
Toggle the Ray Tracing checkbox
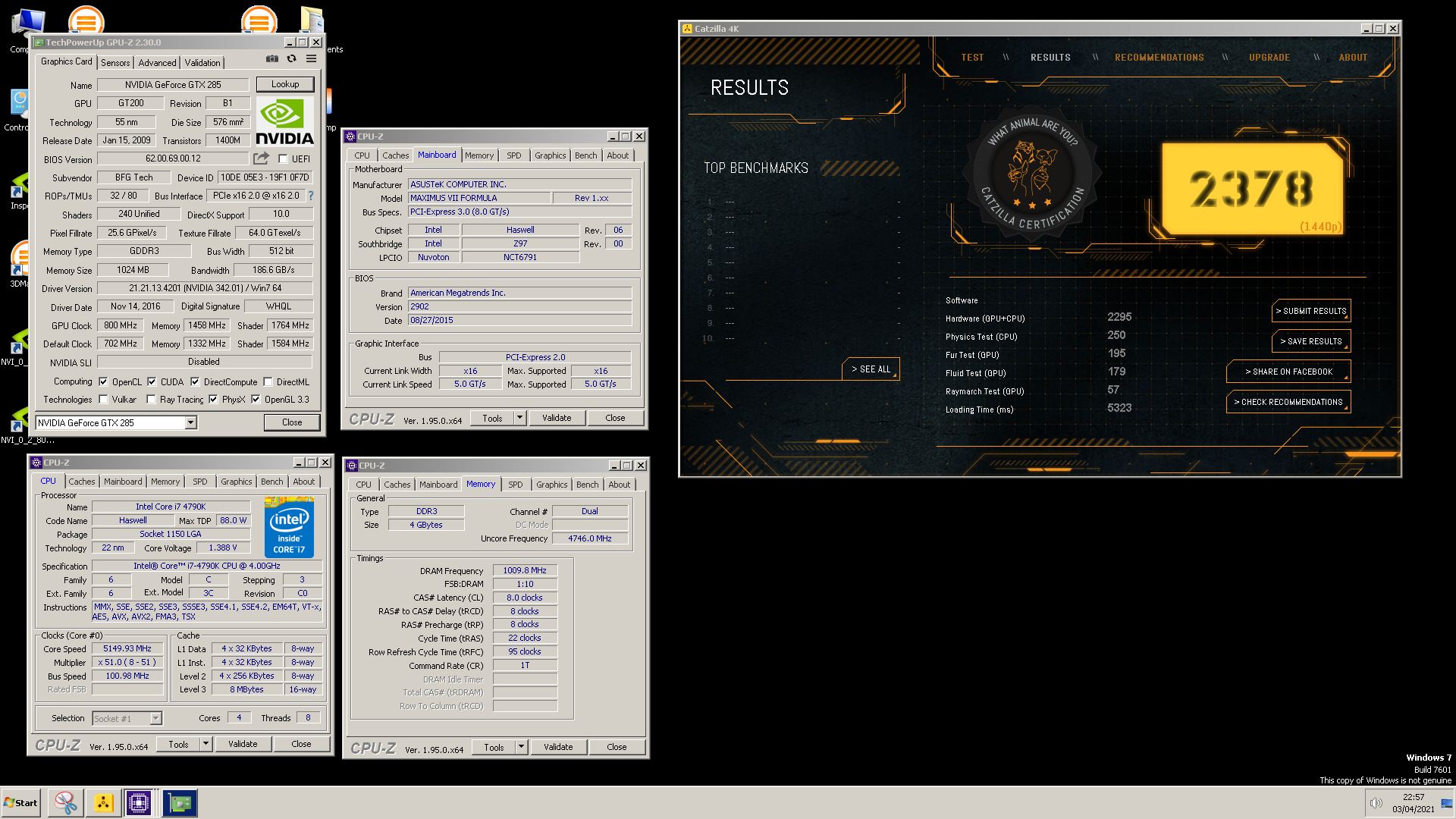coord(151,399)
